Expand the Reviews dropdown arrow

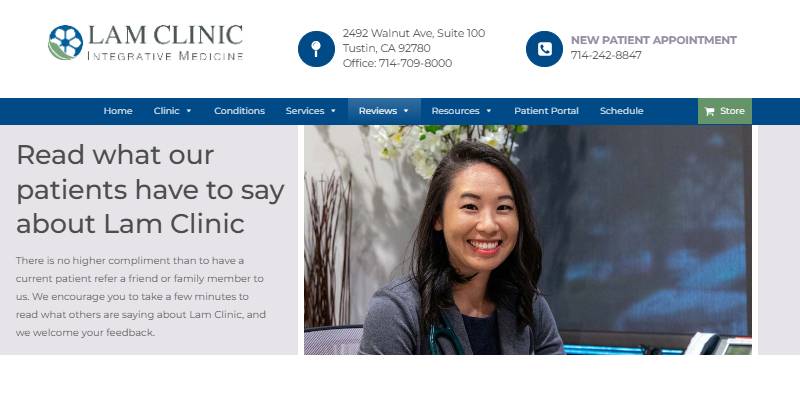[406, 111]
